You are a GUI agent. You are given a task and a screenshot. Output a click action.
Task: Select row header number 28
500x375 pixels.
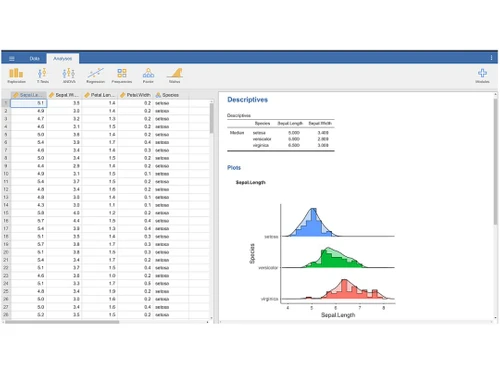(x=6, y=315)
